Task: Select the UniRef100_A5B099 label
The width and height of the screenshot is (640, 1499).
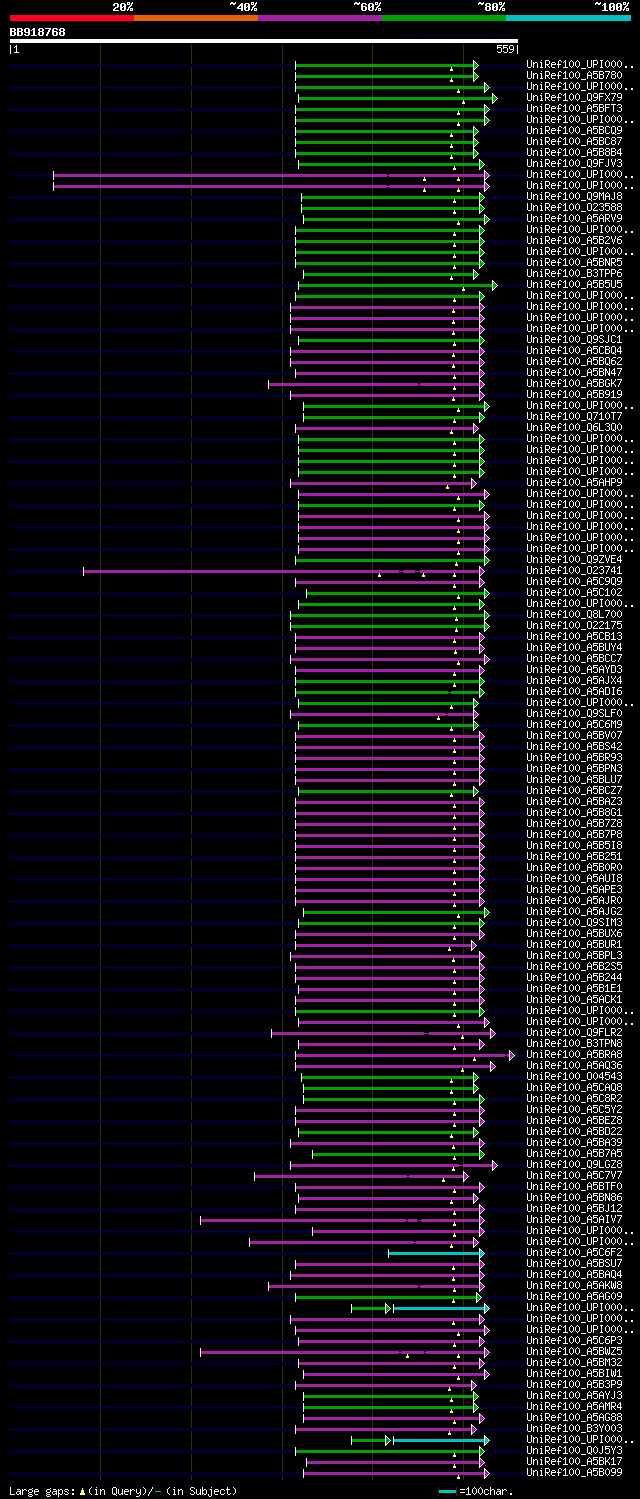Action: tap(574, 1472)
